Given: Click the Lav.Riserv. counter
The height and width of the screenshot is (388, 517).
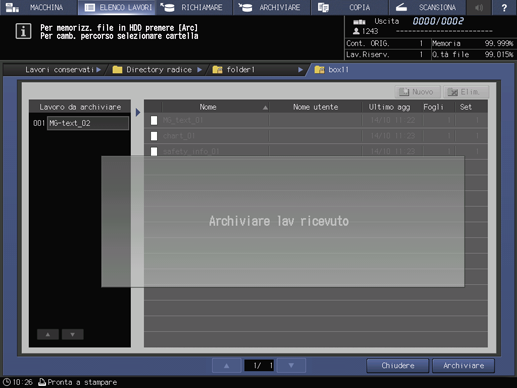Looking at the screenshot, I should (x=385, y=55).
